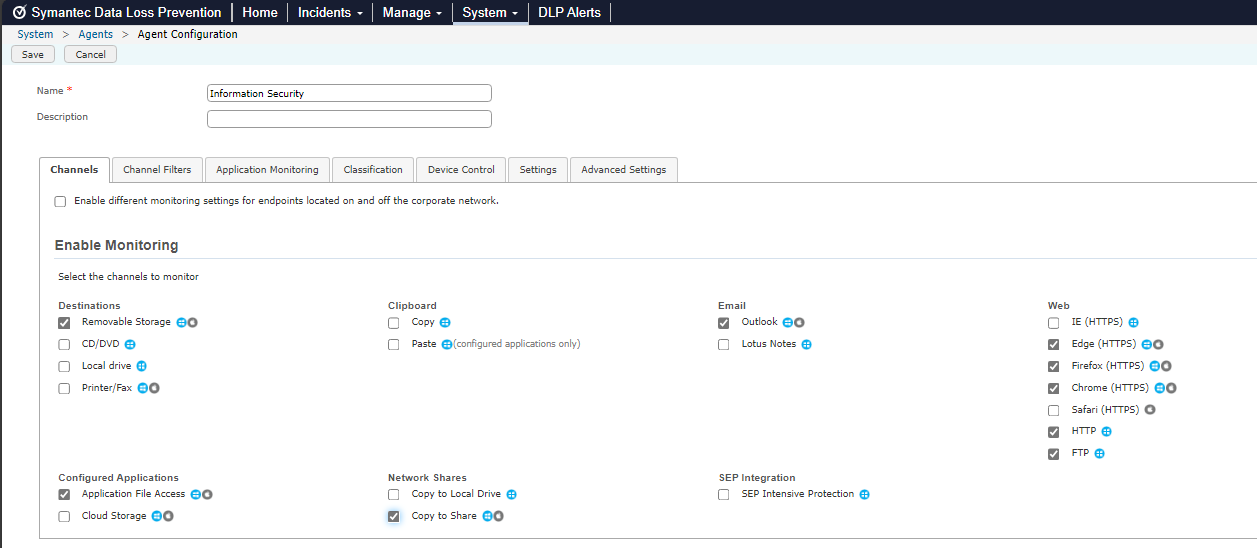The width and height of the screenshot is (1257, 548).
Task: Open the Settings tab
Action: pos(538,170)
